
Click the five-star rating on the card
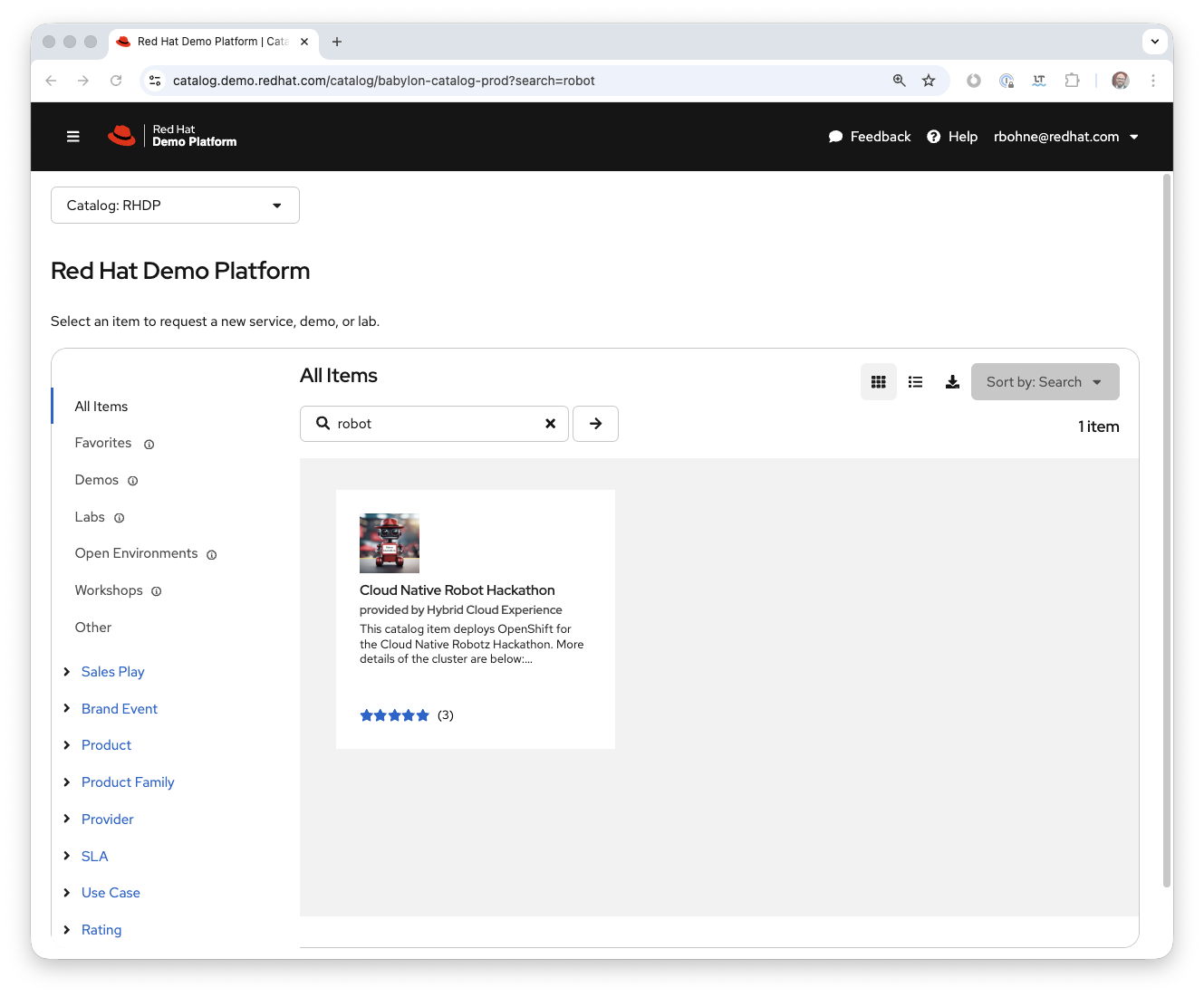click(394, 715)
